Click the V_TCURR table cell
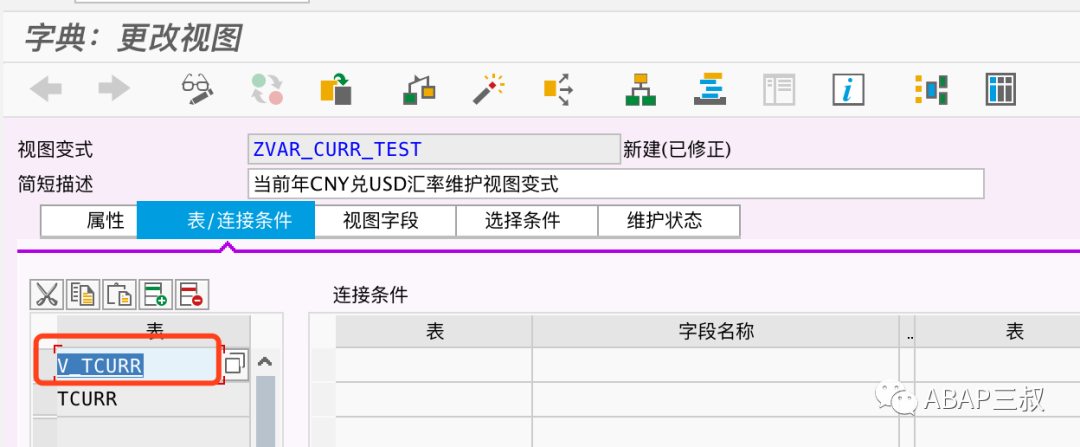This screenshot has height=447, width=1080. pos(137,365)
